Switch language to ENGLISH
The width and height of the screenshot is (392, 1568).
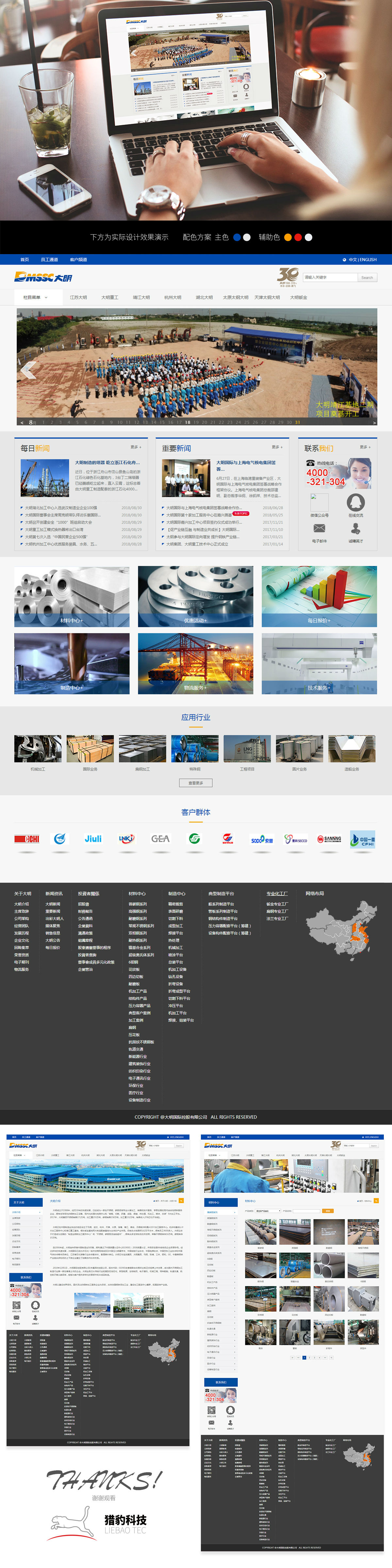(x=368, y=260)
